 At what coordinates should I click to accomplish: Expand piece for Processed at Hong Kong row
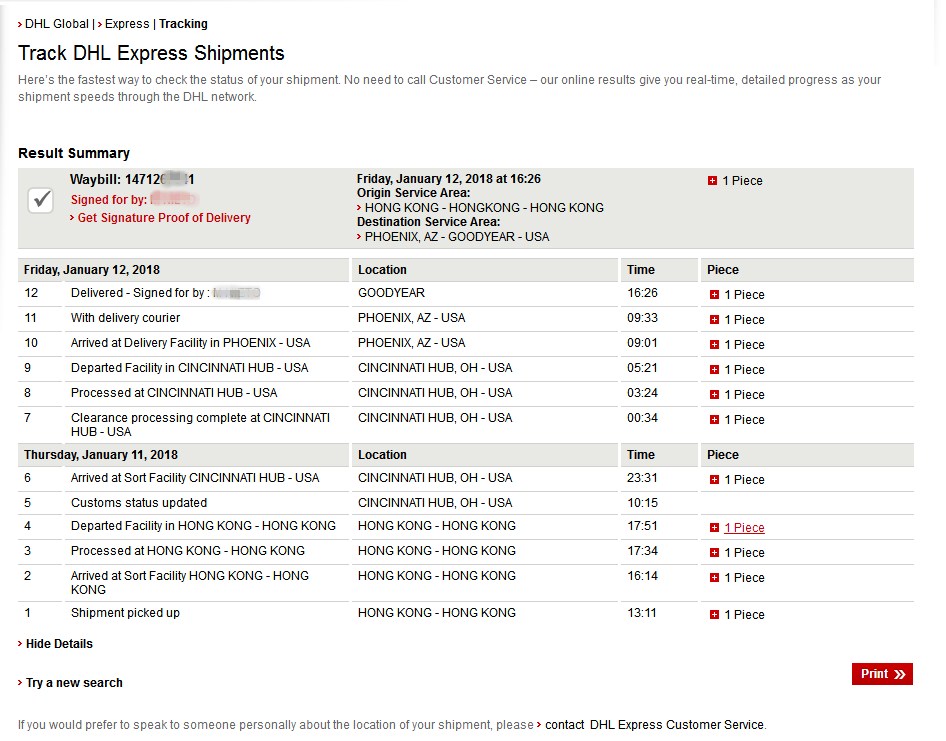pyautogui.click(x=714, y=553)
